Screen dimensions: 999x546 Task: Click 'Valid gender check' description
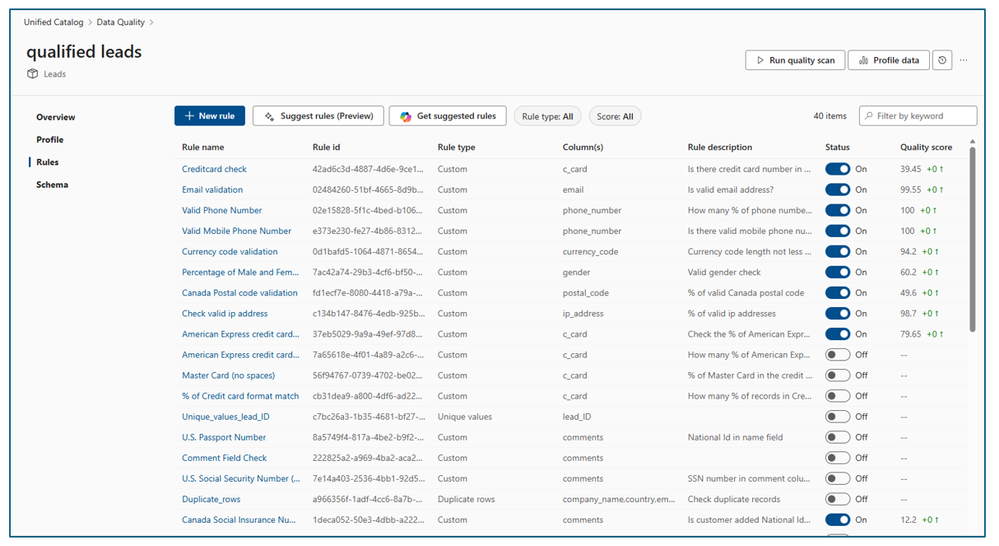(x=724, y=272)
